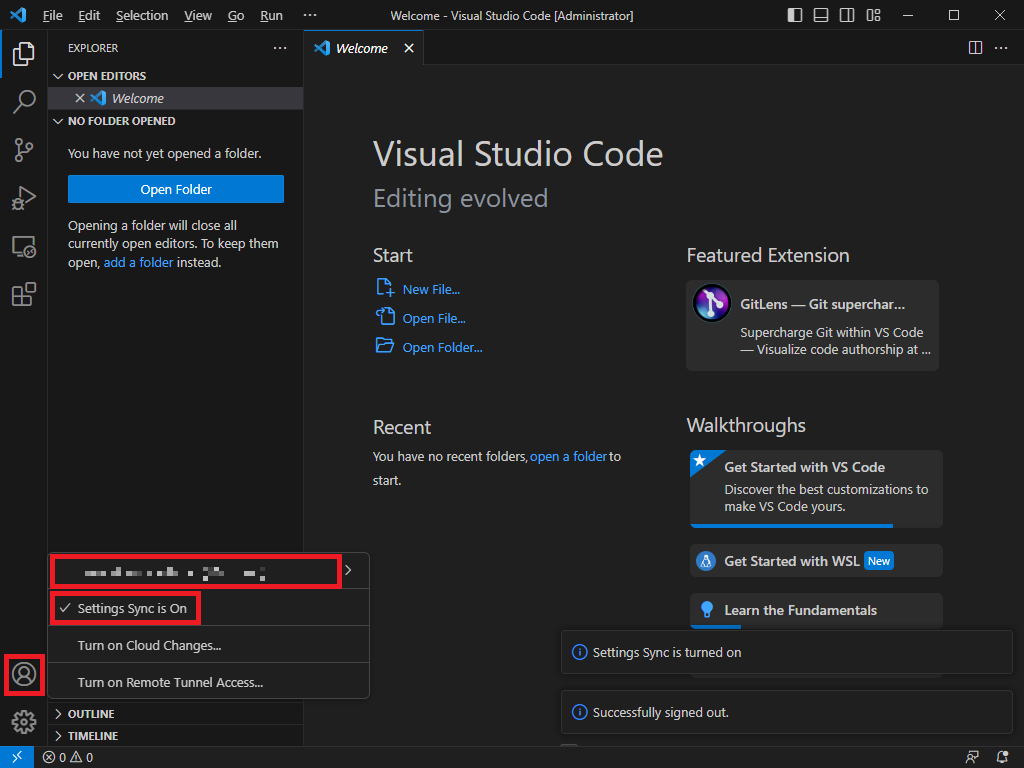Open the Run and Debug view
This screenshot has height=768, width=1024.
click(x=24, y=198)
